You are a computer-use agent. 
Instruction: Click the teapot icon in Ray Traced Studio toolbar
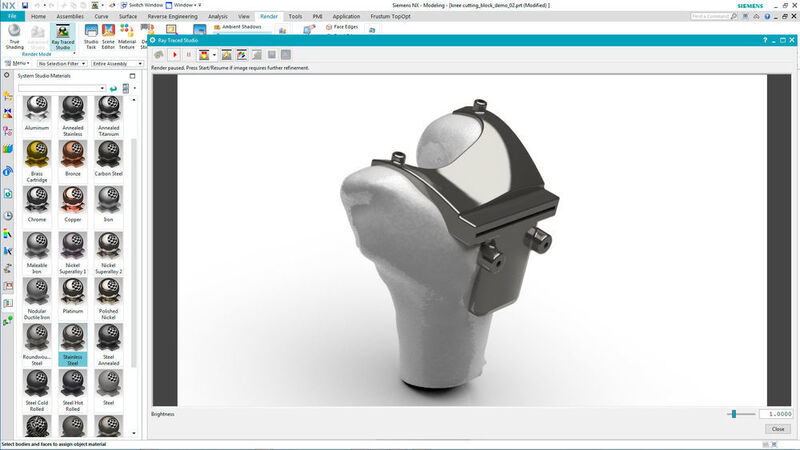tap(159, 55)
